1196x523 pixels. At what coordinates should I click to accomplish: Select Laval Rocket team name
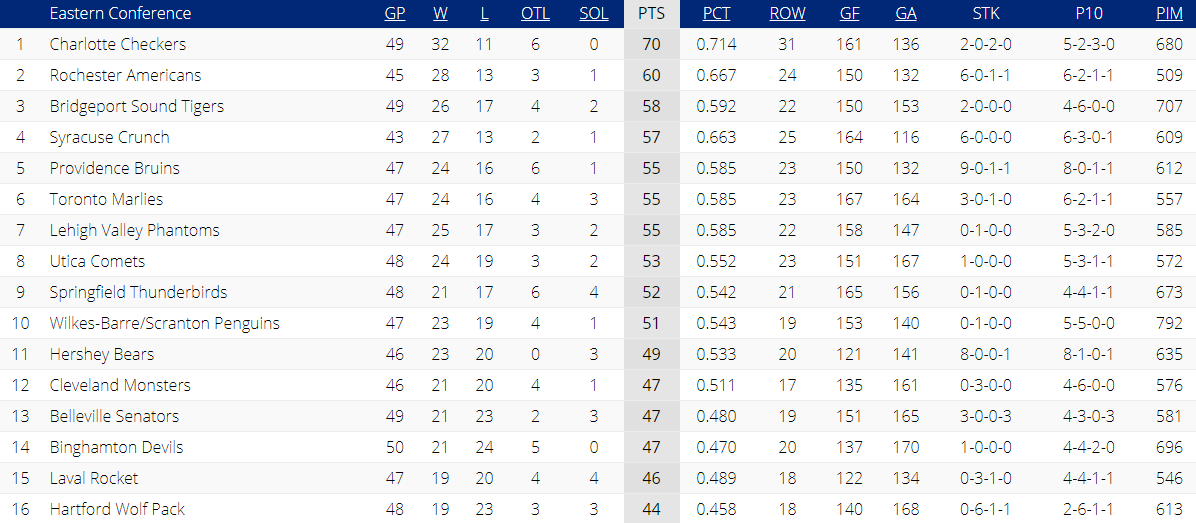[94, 478]
